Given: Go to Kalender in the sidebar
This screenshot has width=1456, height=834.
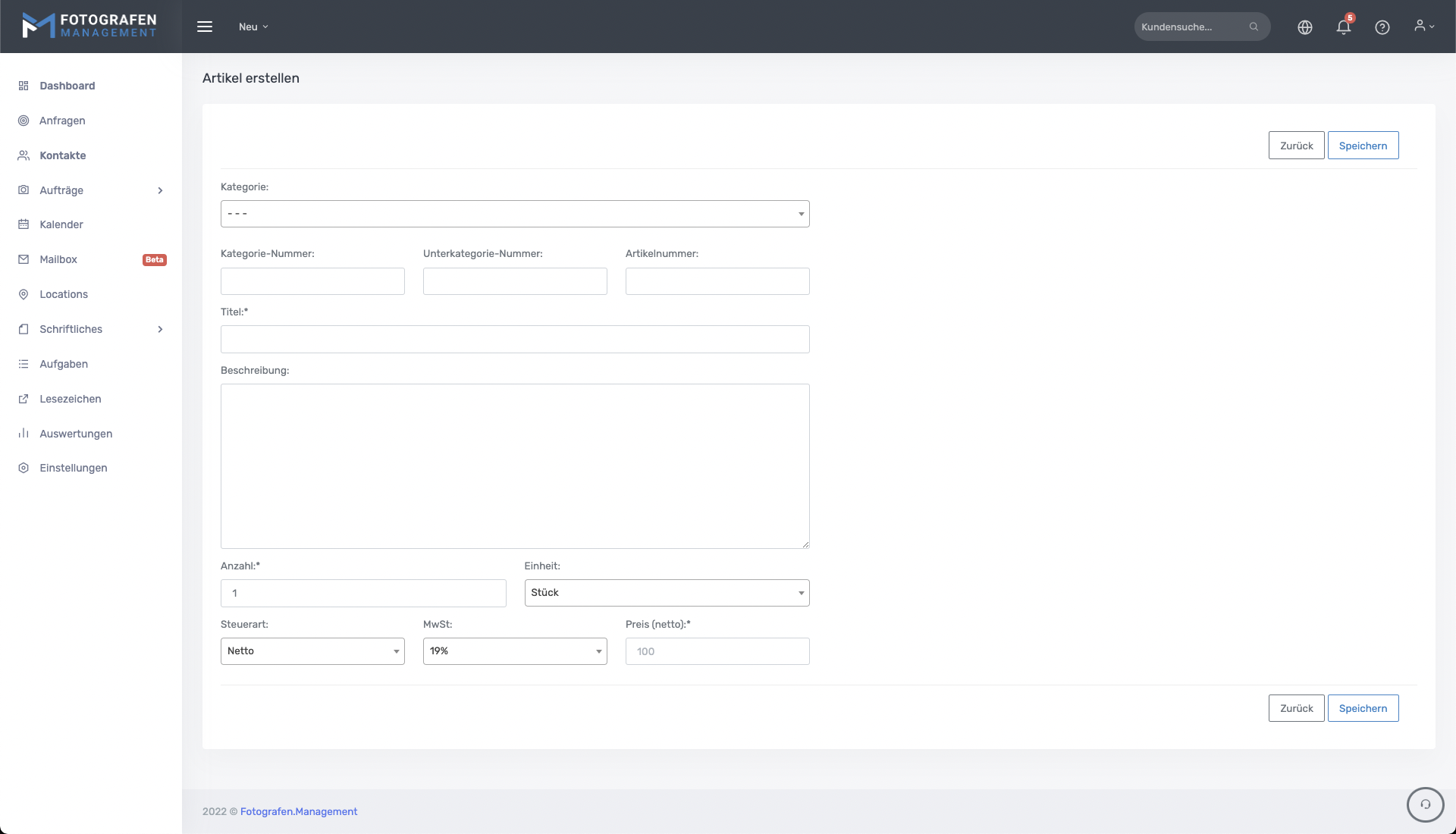Looking at the screenshot, I should [x=61, y=224].
